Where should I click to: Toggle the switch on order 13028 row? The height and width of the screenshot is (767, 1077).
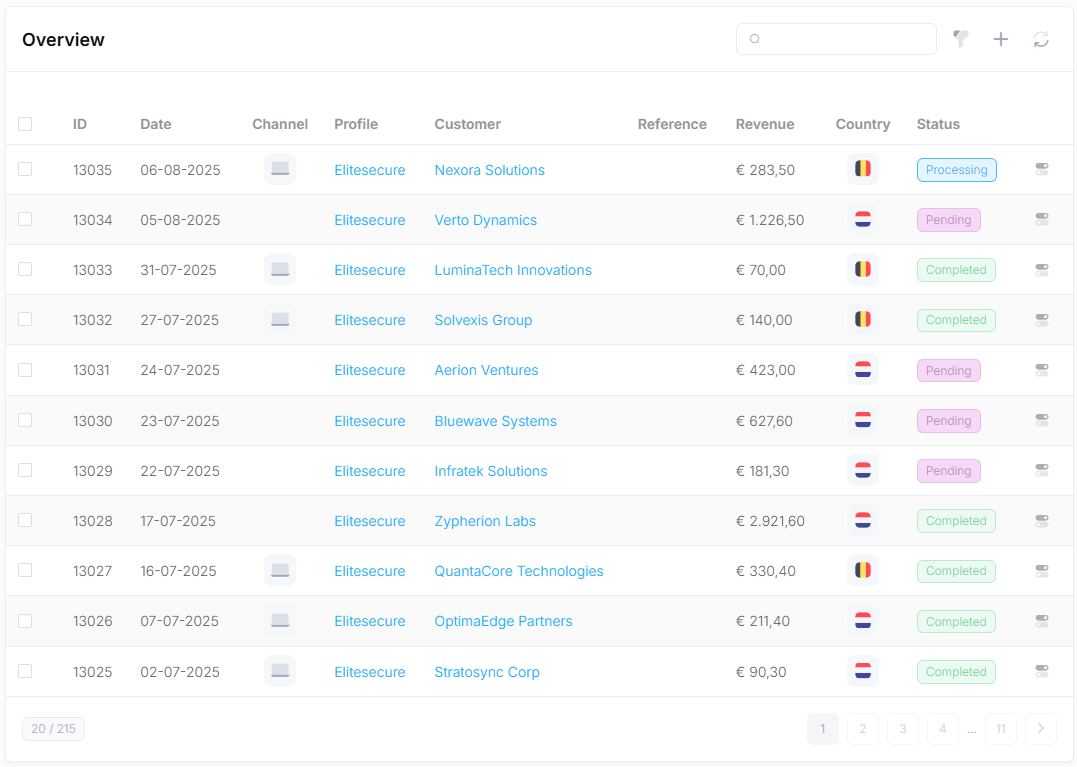point(1042,520)
